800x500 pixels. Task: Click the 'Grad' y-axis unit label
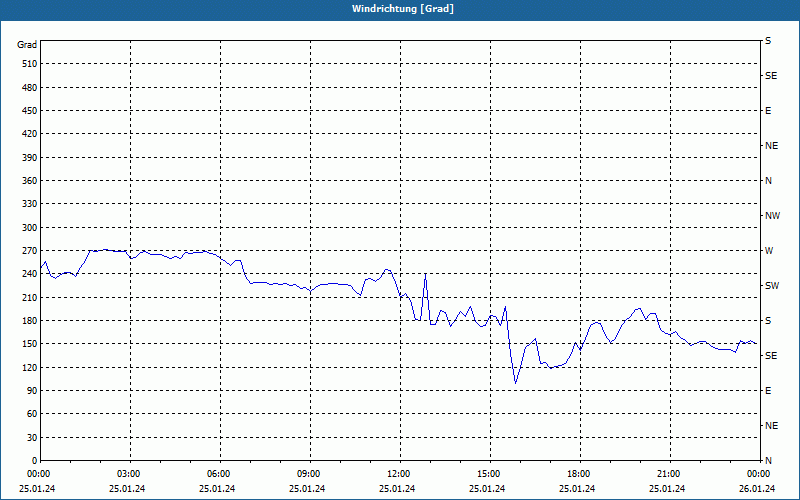point(27,45)
